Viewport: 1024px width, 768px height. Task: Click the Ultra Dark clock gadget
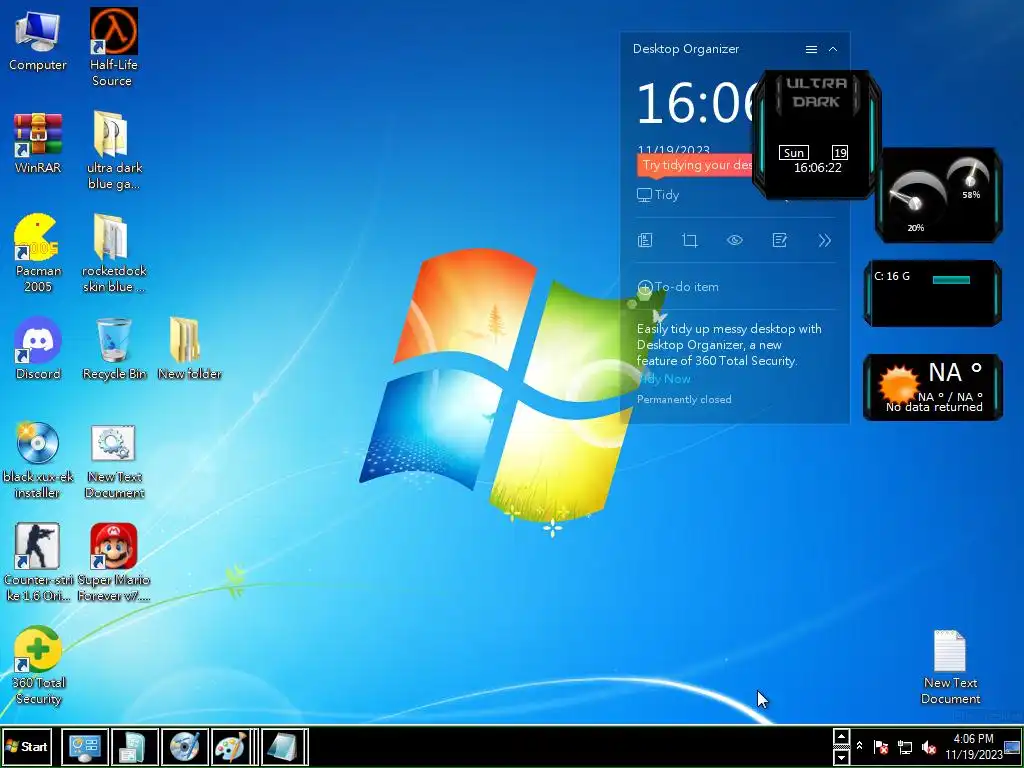click(816, 135)
